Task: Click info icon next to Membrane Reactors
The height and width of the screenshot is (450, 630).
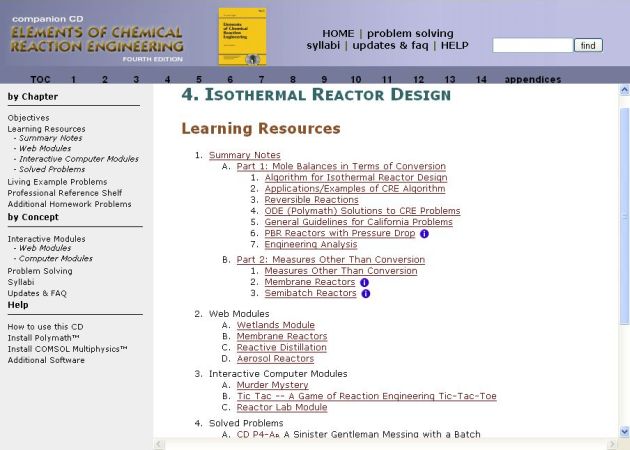Action: pos(365,283)
